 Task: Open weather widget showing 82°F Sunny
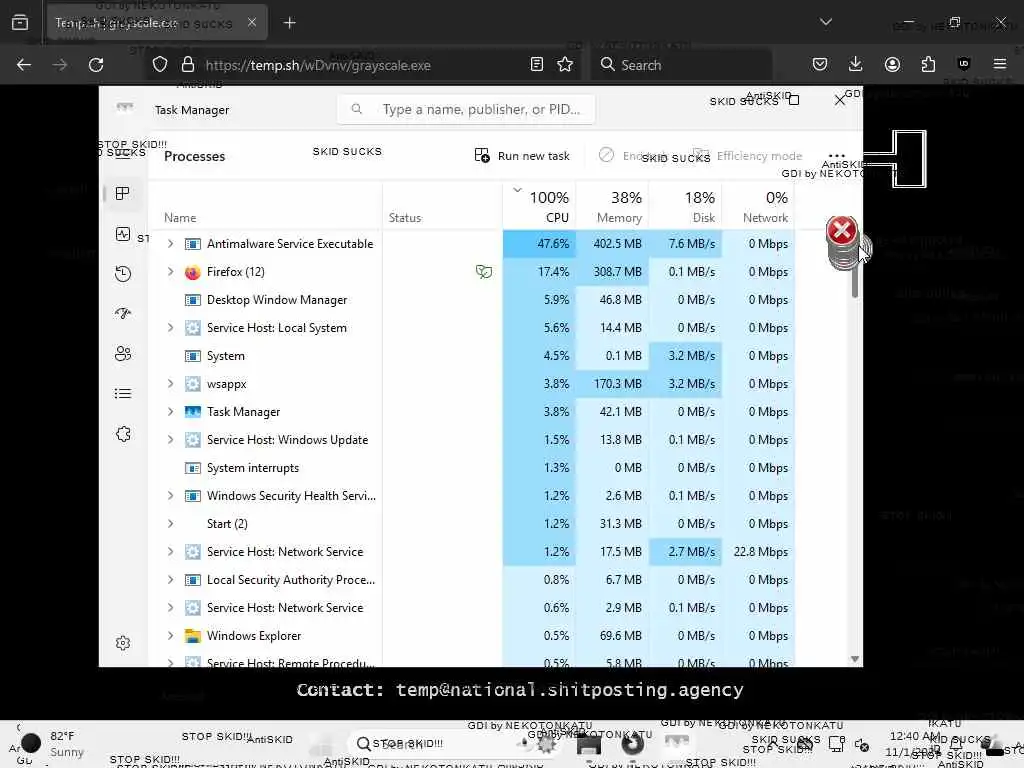[x=54, y=744]
